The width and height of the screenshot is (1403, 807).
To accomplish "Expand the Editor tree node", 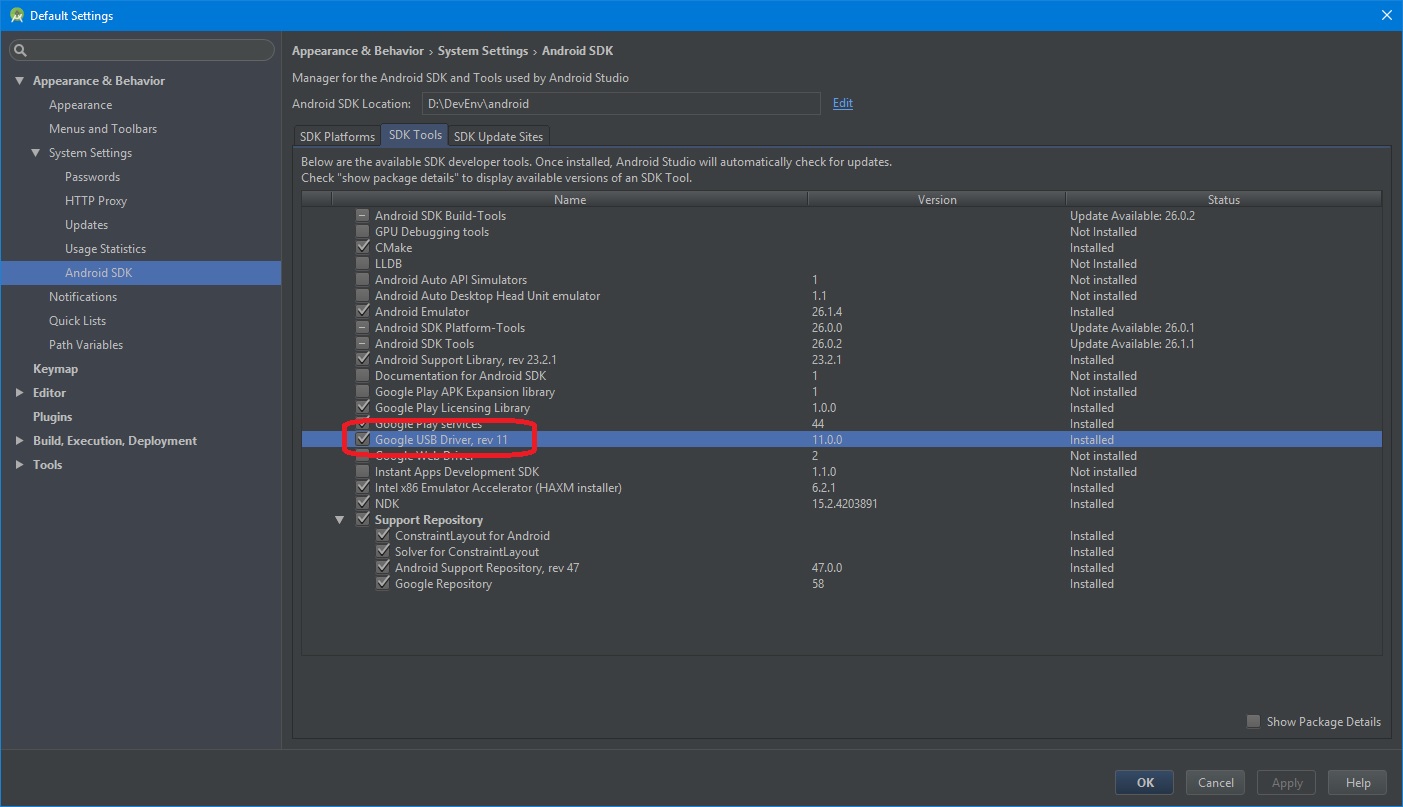I will (19, 393).
